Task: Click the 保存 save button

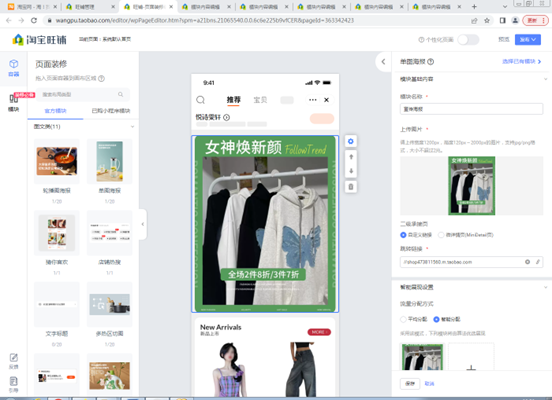Action: (x=410, y=383)
